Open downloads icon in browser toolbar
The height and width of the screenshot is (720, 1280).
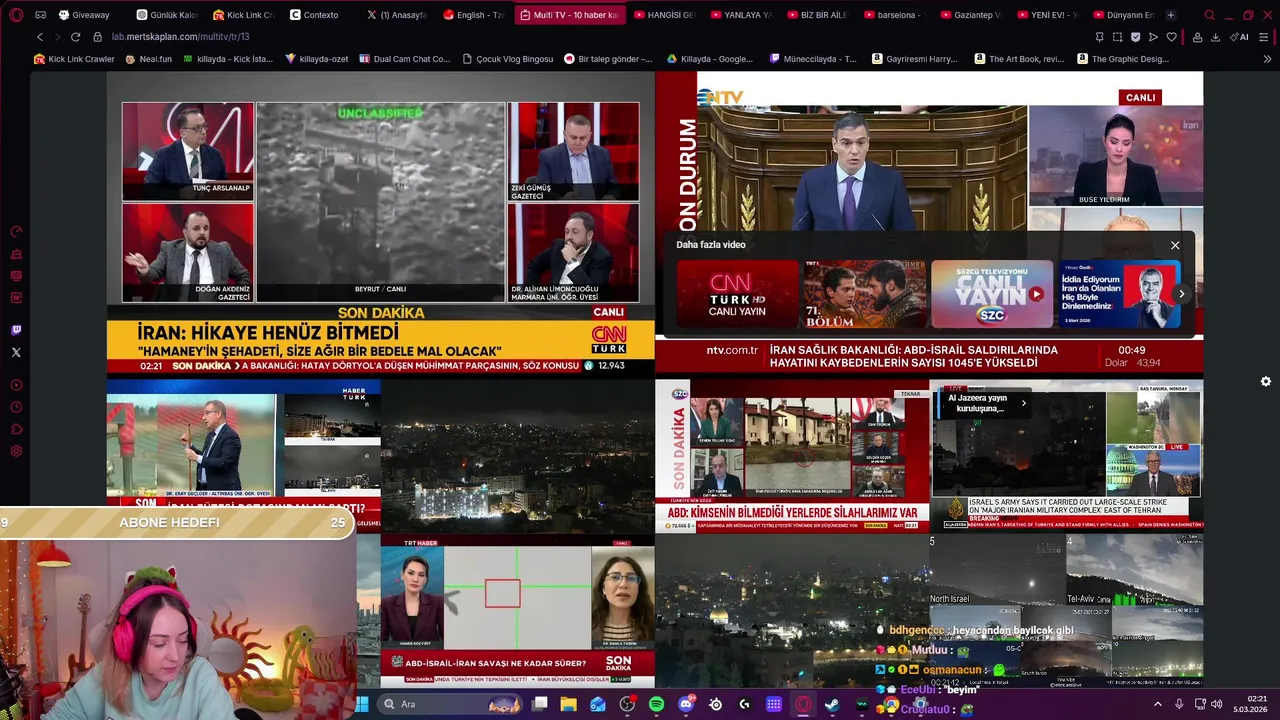[1216, 37]
